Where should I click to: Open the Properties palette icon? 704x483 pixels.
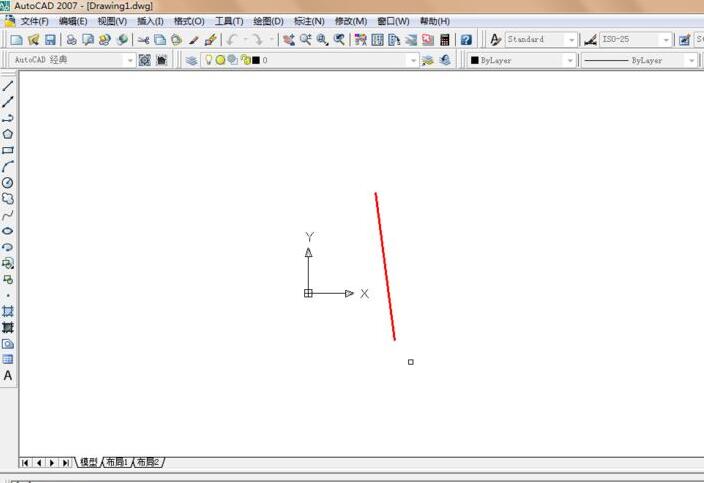361,40
